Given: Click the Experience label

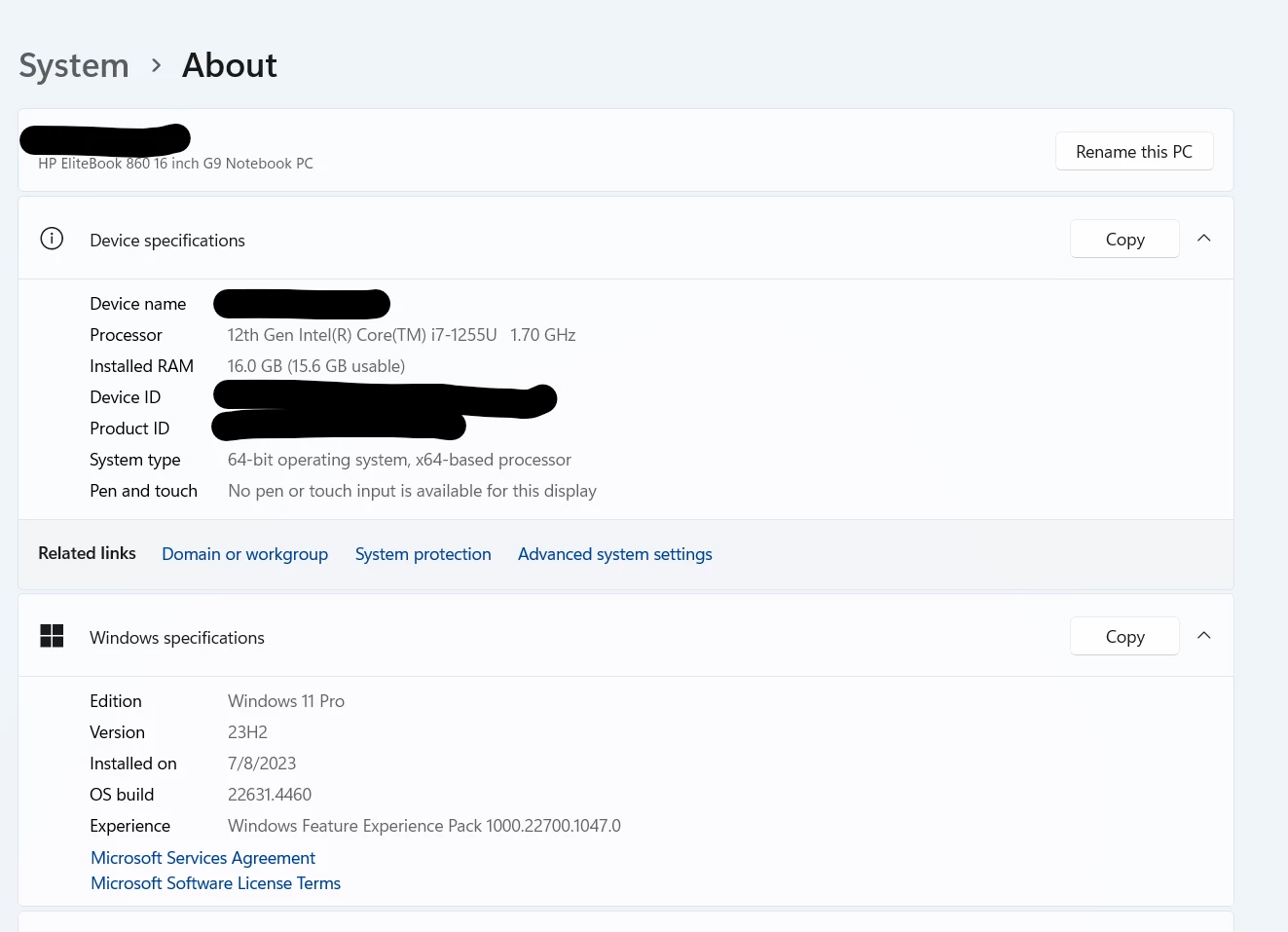Looking at the screenshot, I should click(x=129, y=826).
